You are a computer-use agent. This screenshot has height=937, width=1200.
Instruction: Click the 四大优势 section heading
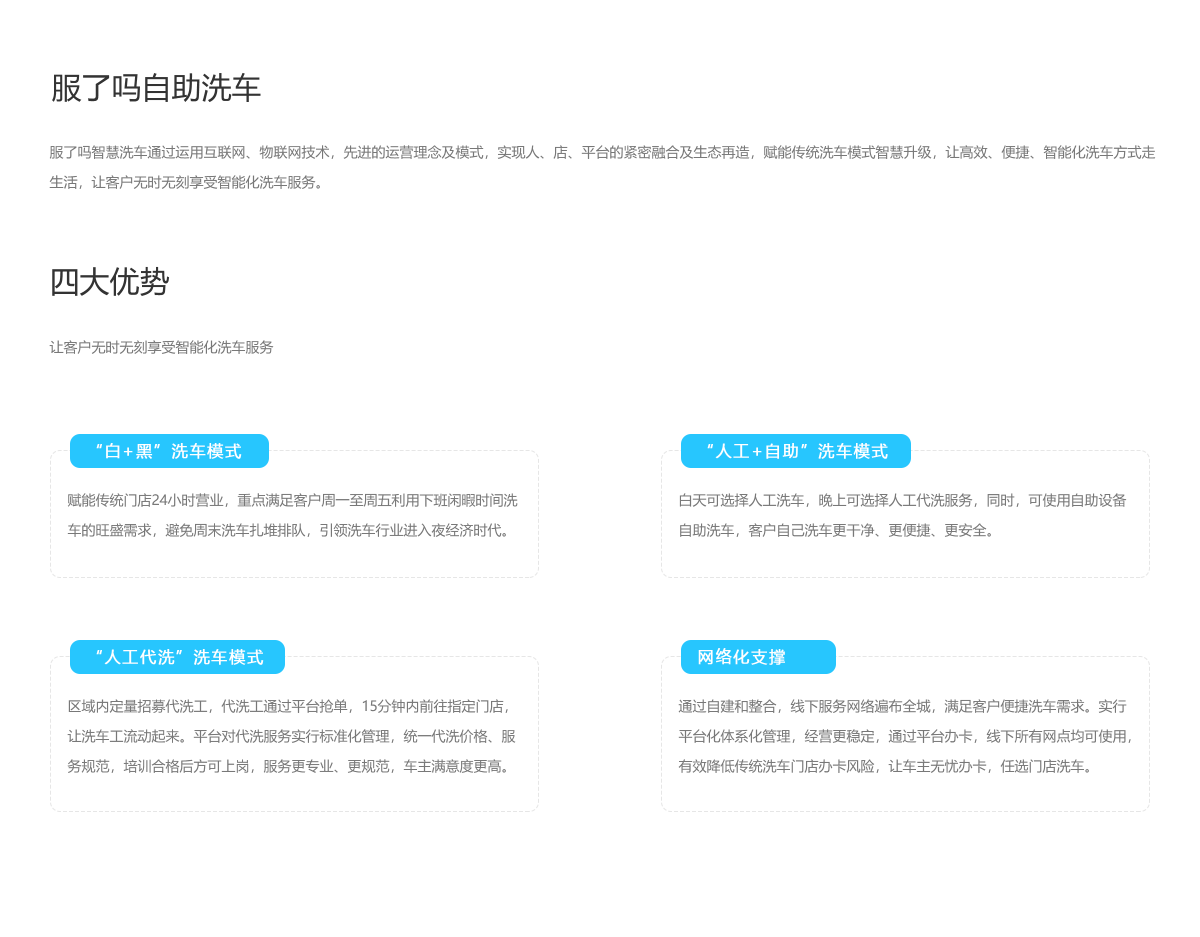109,283
